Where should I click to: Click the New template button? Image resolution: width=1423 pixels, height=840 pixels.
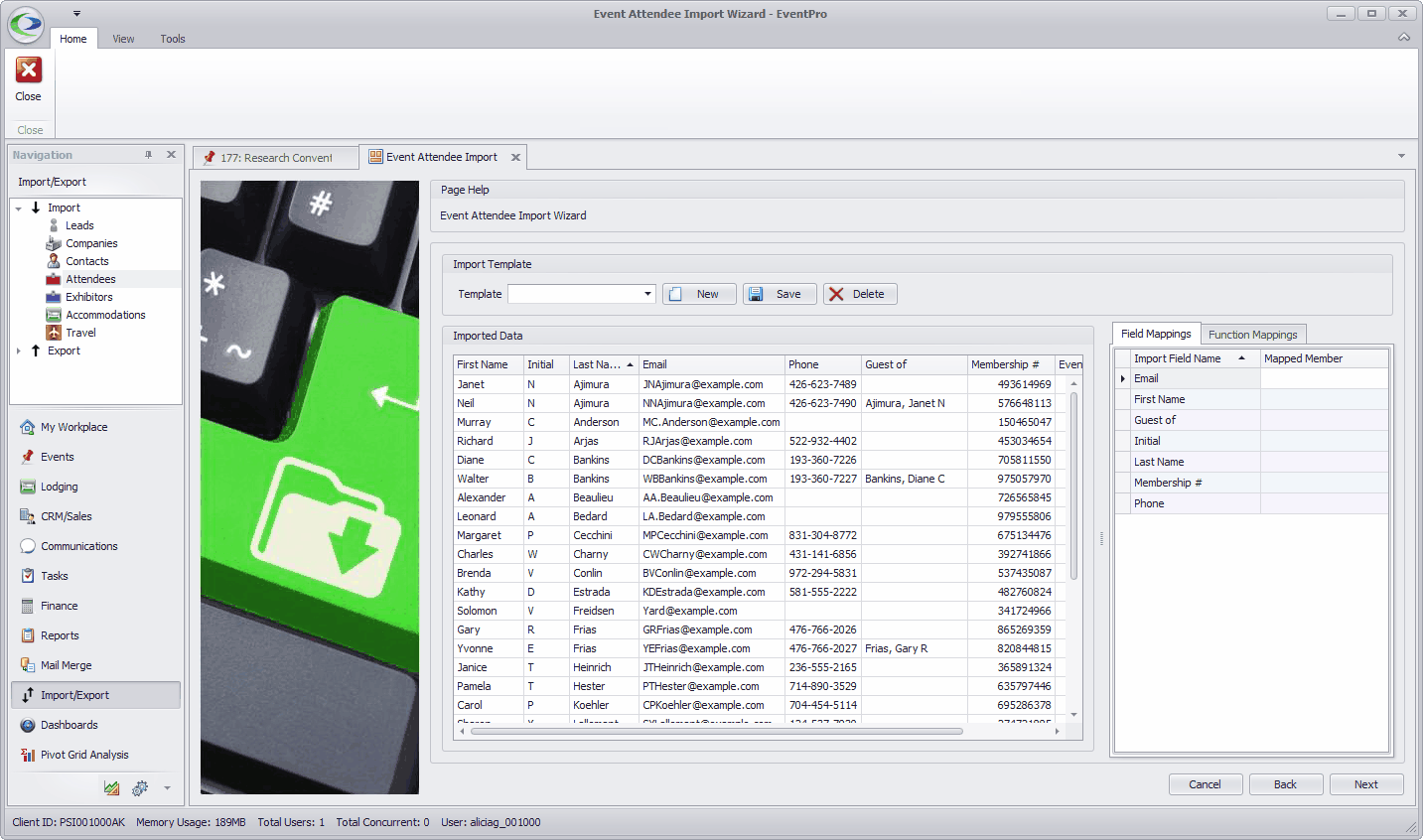tap(699, 294)
